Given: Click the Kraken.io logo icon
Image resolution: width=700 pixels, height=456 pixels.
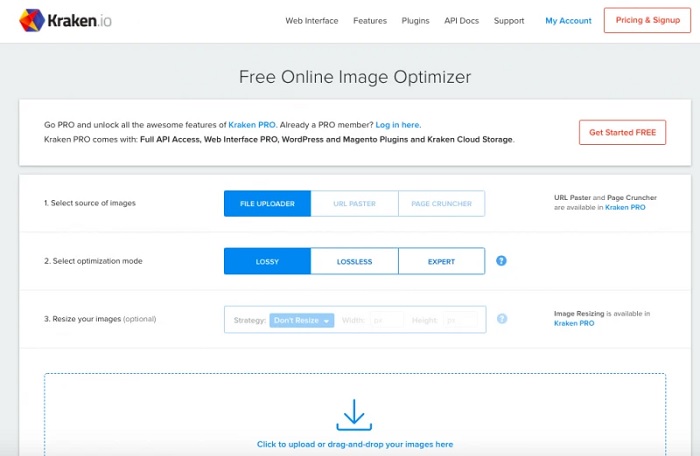Looking at the screenshot, I should click(31, 20).
